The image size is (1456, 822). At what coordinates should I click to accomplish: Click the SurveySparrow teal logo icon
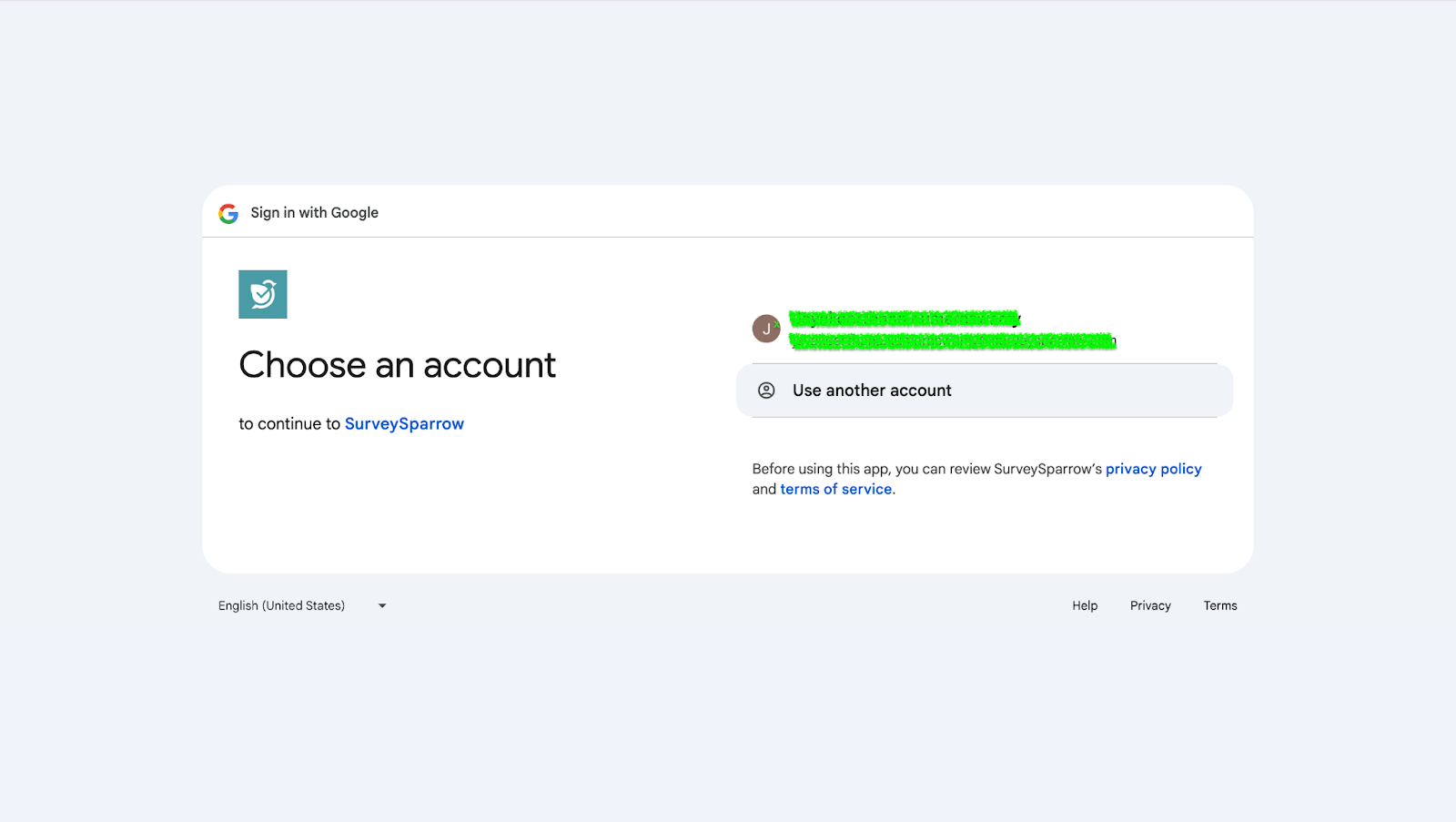(x=263, y=294)
